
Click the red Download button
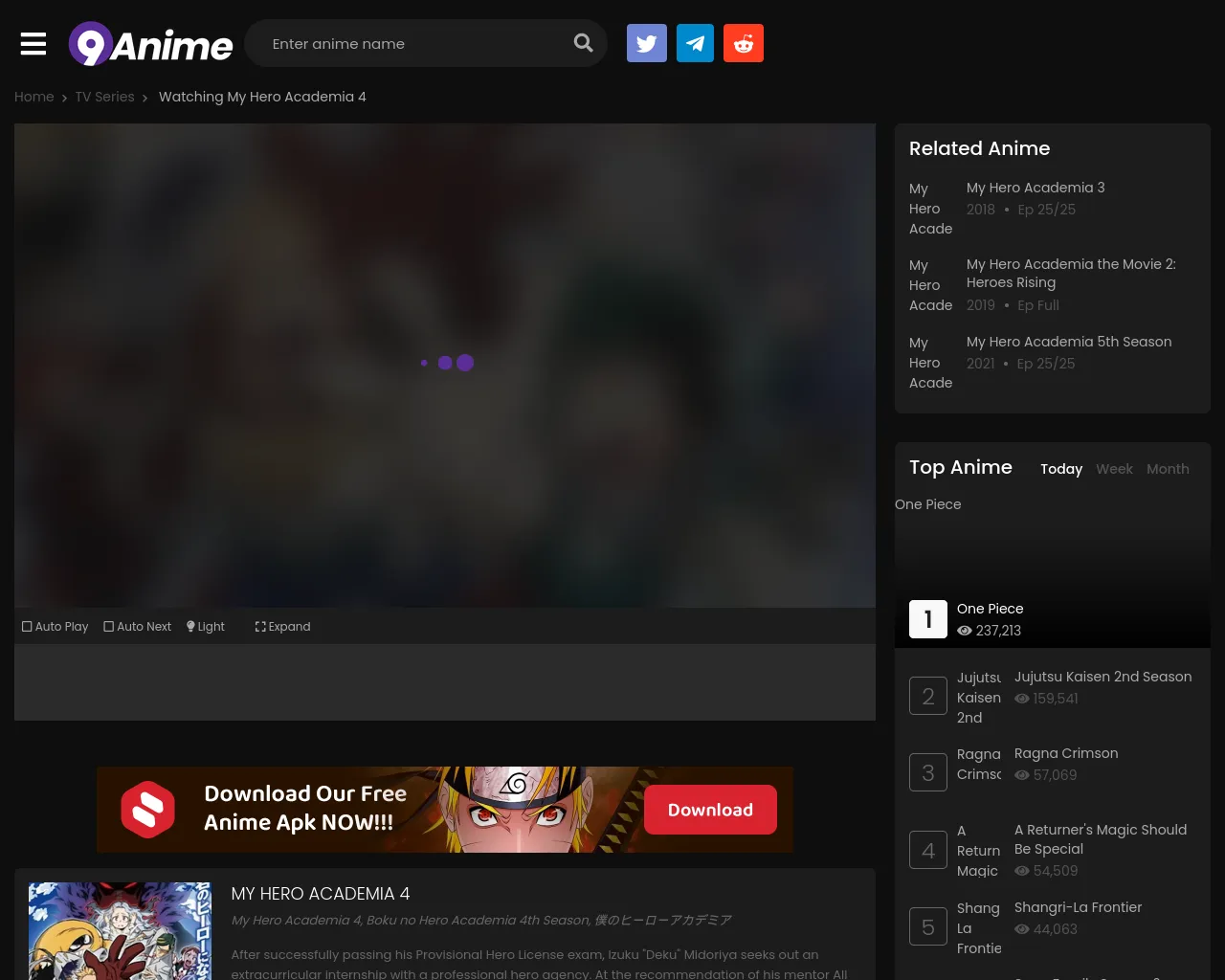click(710, 810)
